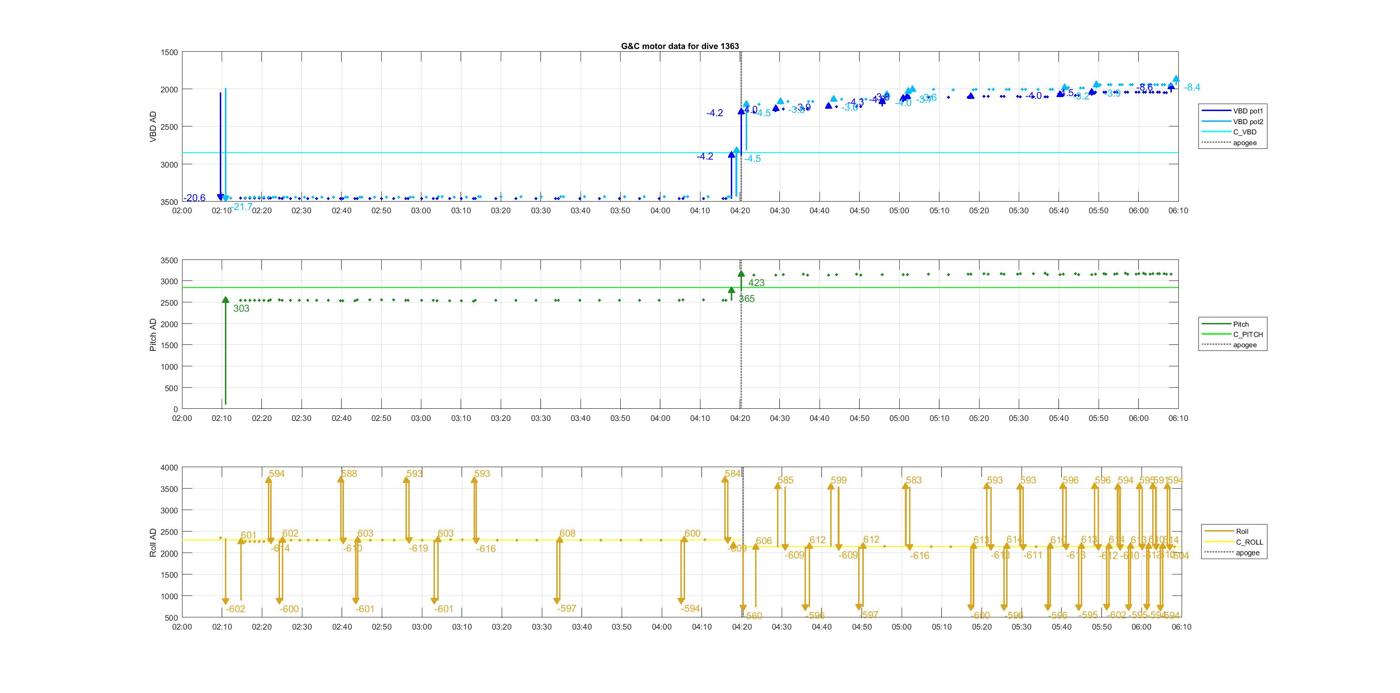Click the '-21.7' VBD data label
1400x693 pixels.
pyautogui.click(x=241, y=206)
